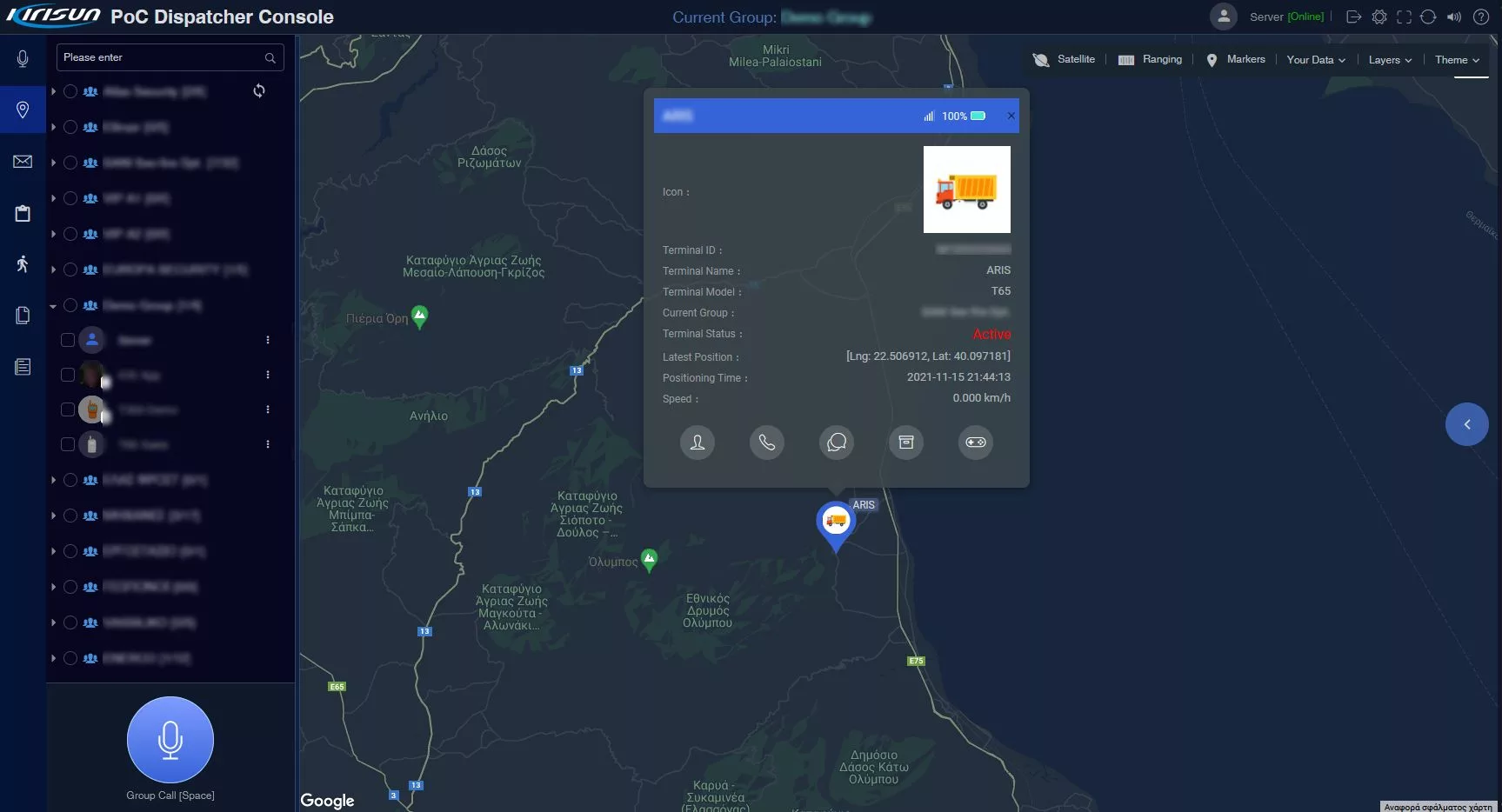
Task: Open the Layers dropdown
Action: [x=1390, y=60]
